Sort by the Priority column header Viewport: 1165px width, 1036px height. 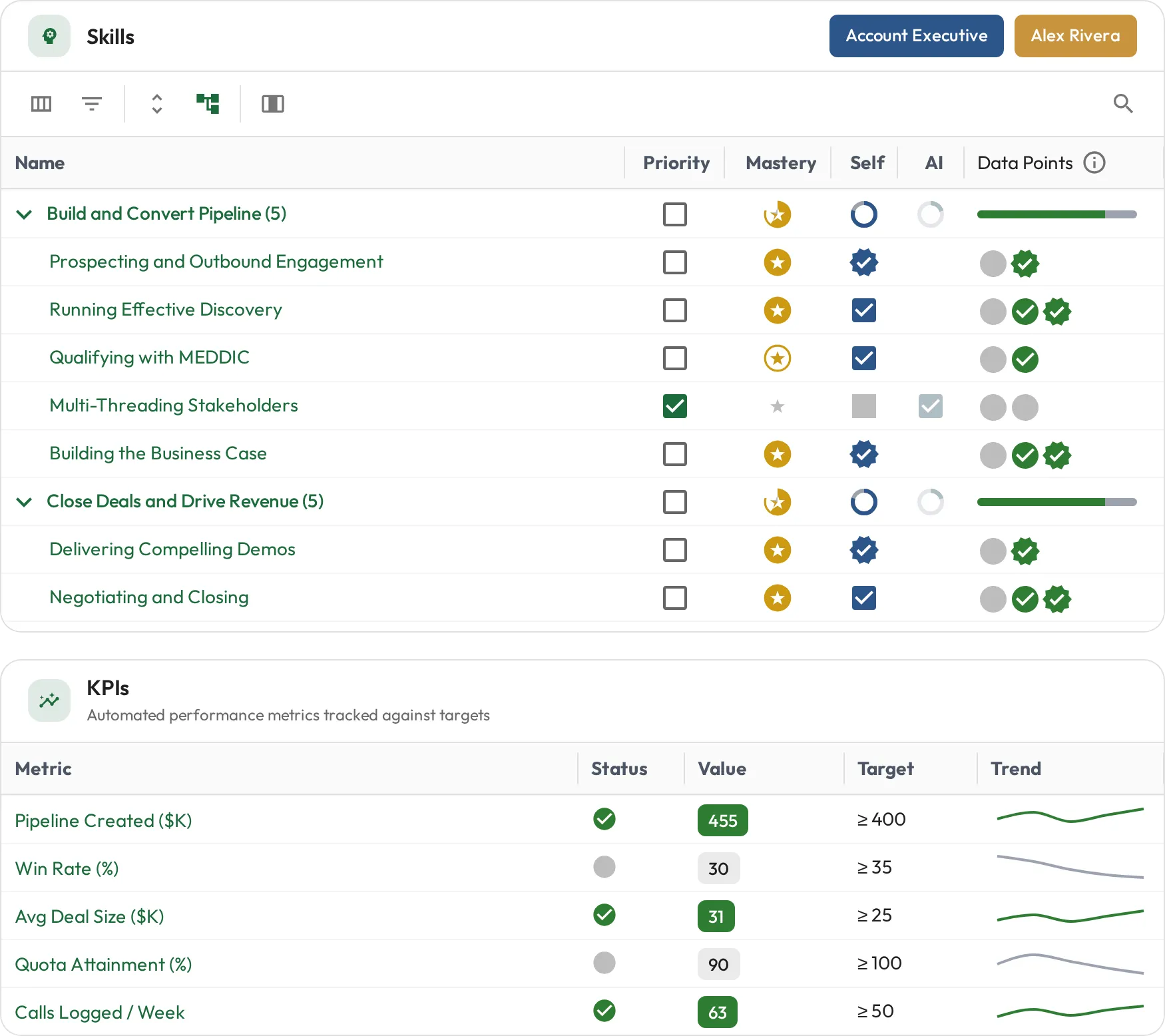coord(676,162)
